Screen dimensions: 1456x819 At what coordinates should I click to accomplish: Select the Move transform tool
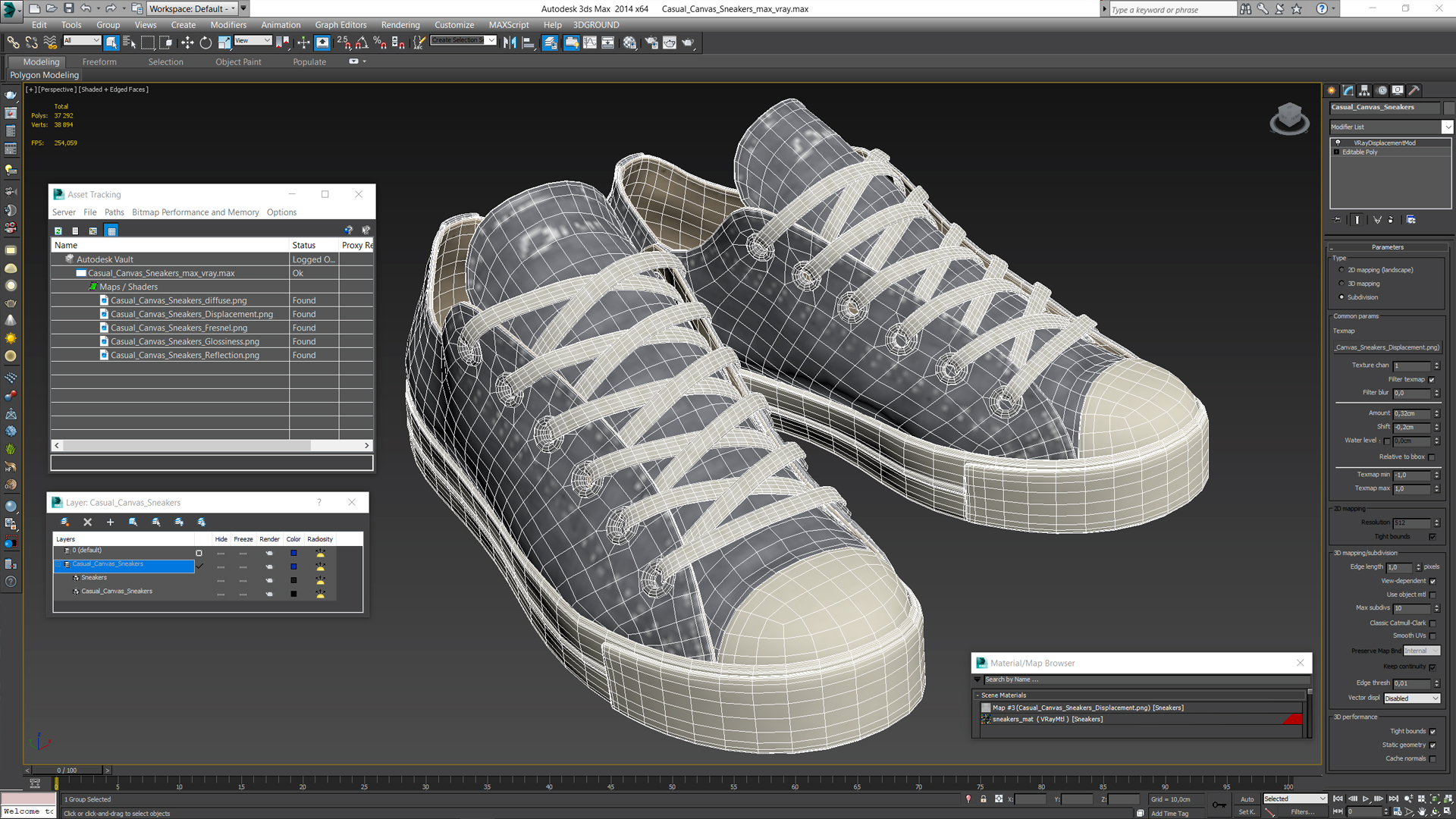(x=187, y=42)
